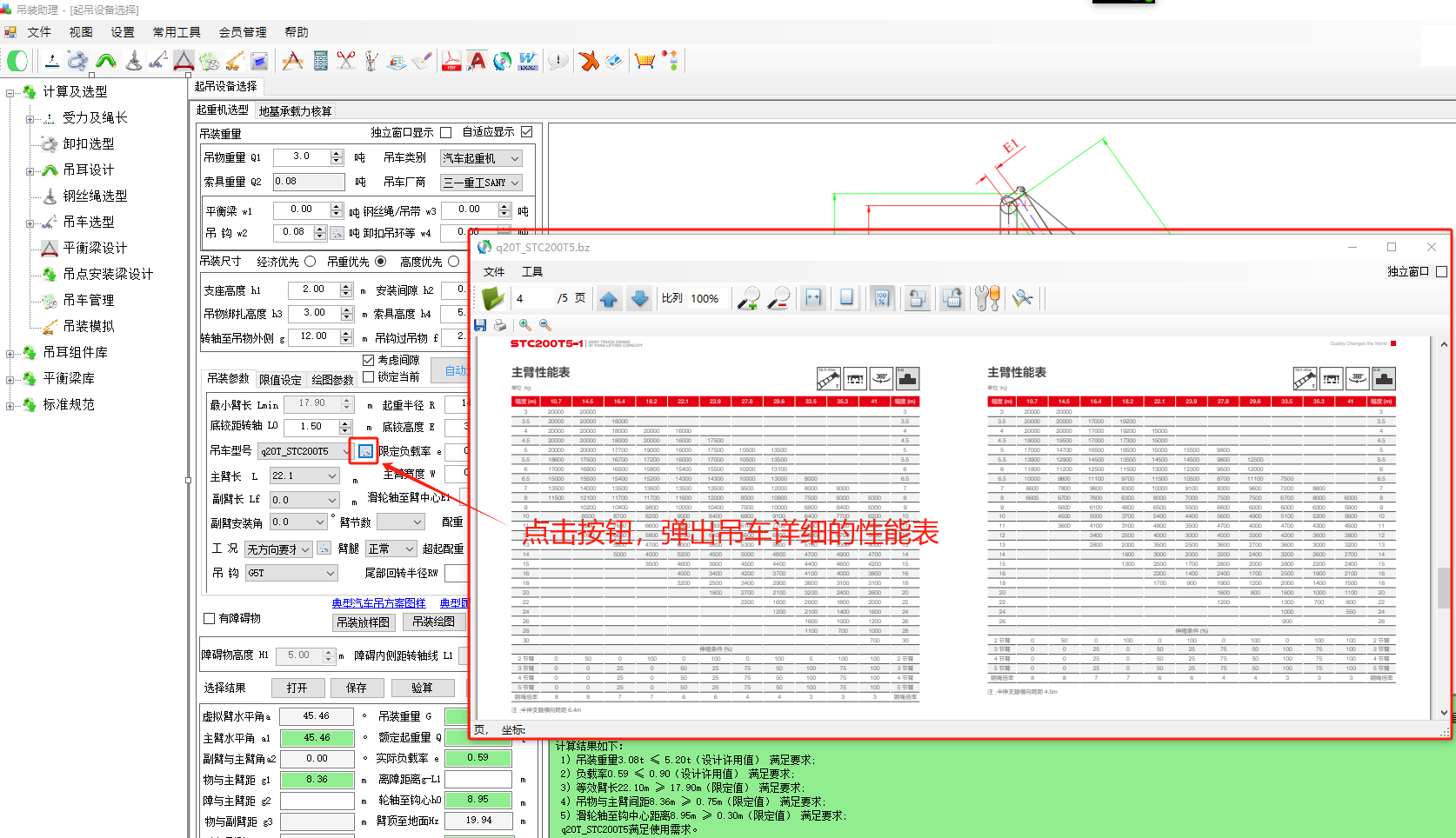This screenshot has height=838, width=1456.
Task: Open 主臂长 dropdown showing 22.1
Action: tap(304, 476)
